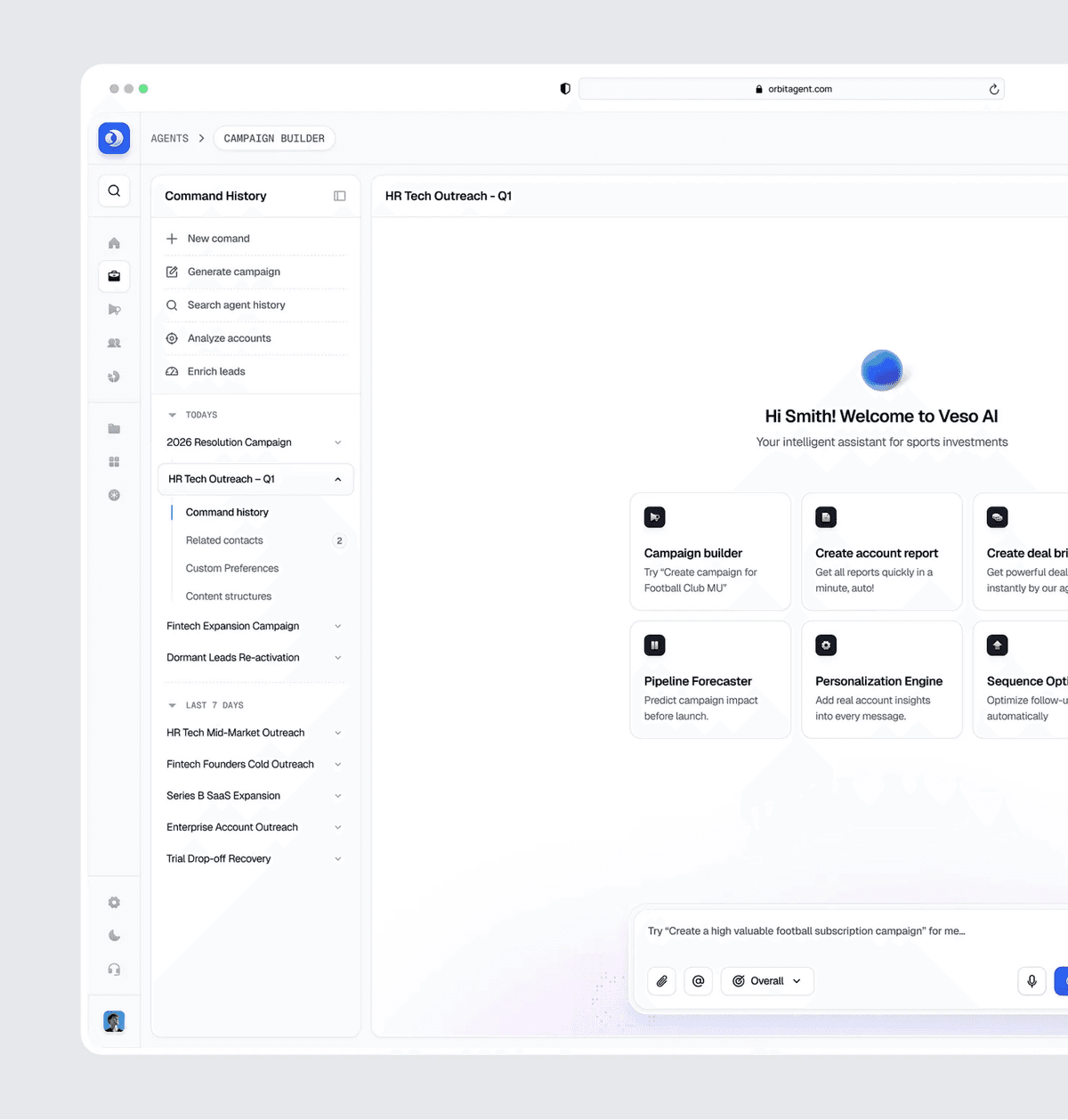Click the attach file paperclip icon
Viewport: 1068px width, 1120px height.
pos(662,981)
